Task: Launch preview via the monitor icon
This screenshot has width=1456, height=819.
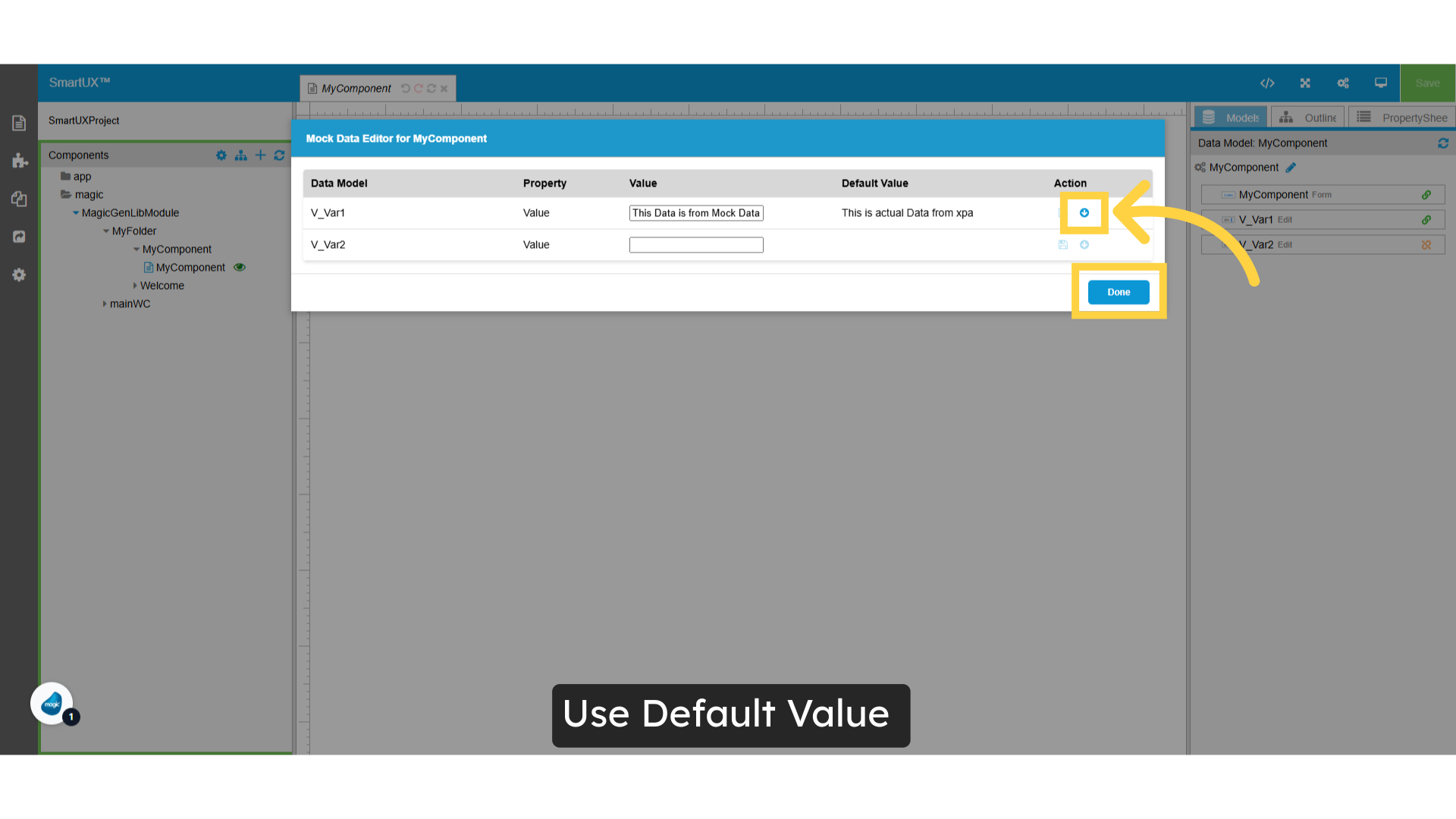Action: [x=1380, y=83]
